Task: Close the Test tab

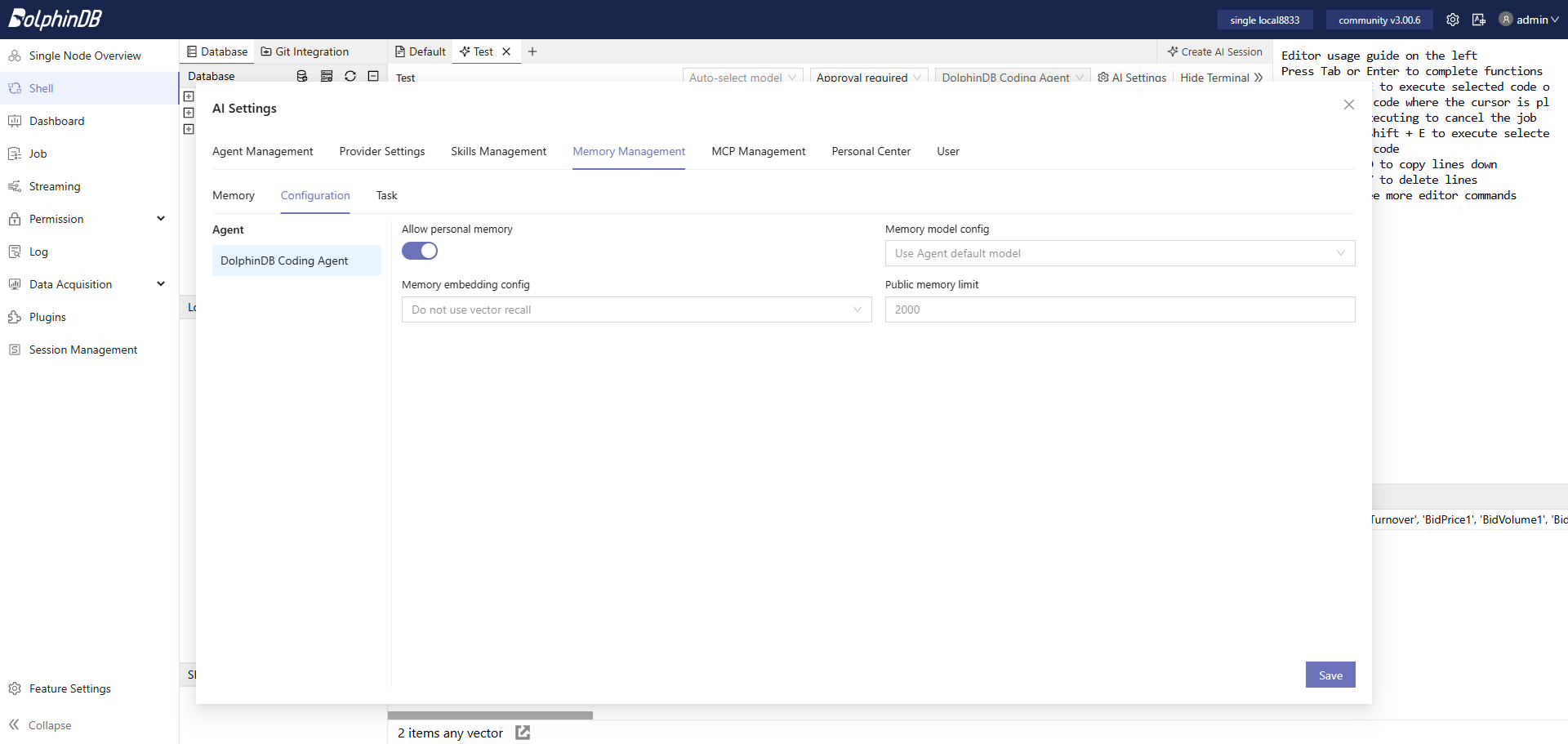Action: click(x=506, y=51)
